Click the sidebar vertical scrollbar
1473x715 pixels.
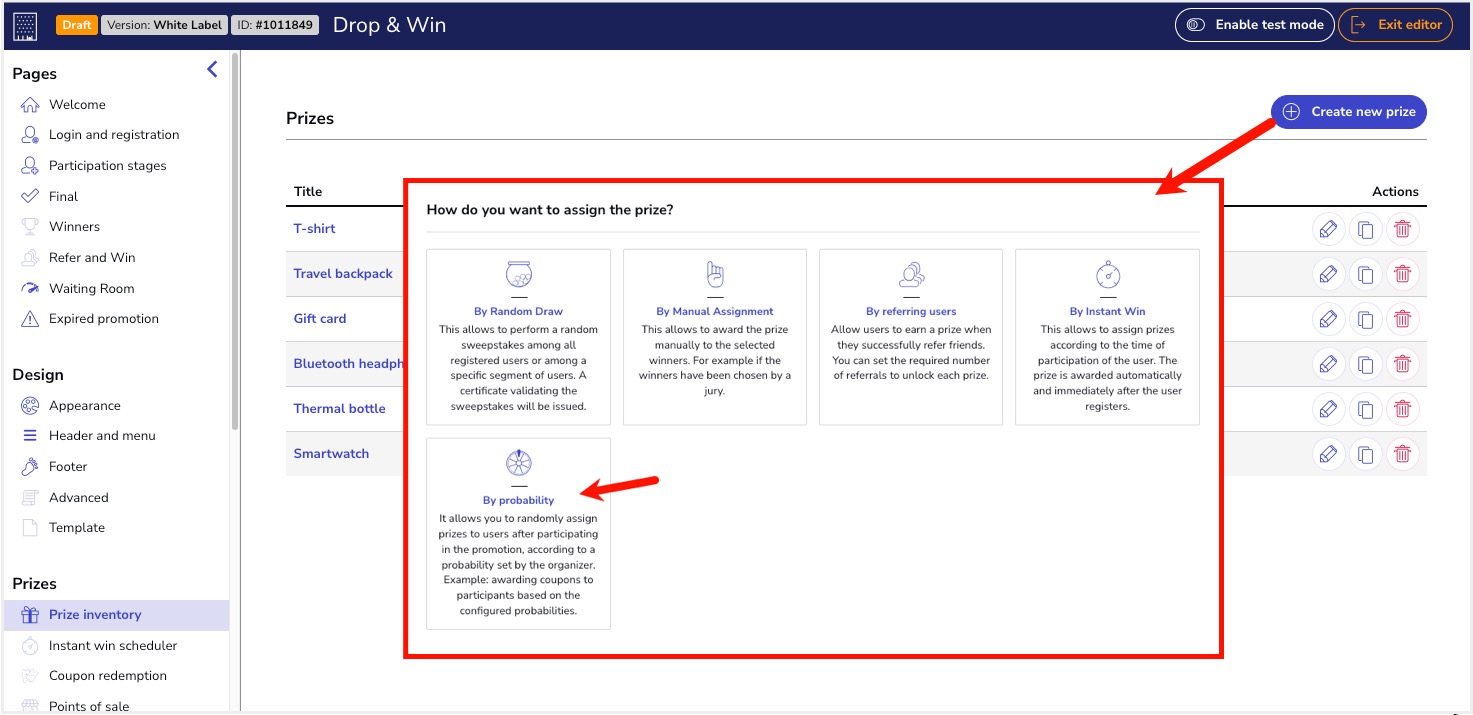coord(235,240)
